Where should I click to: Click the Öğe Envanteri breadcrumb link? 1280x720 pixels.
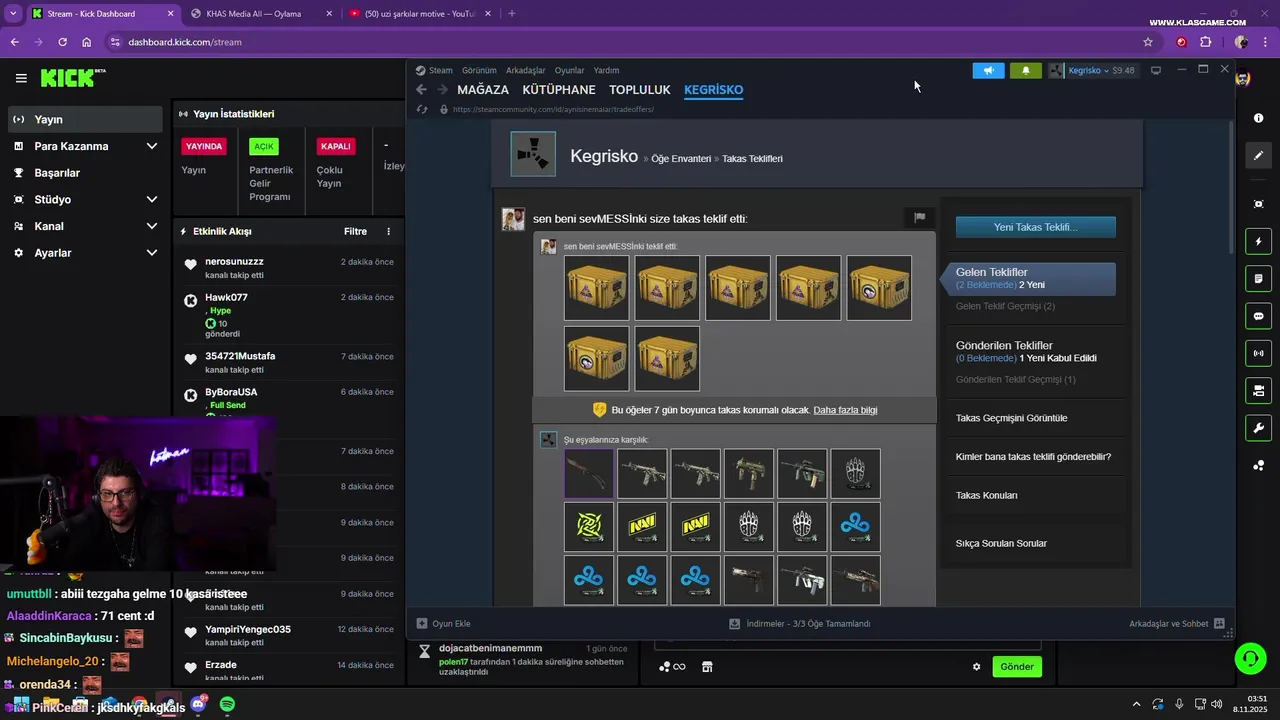pos(681,159)
